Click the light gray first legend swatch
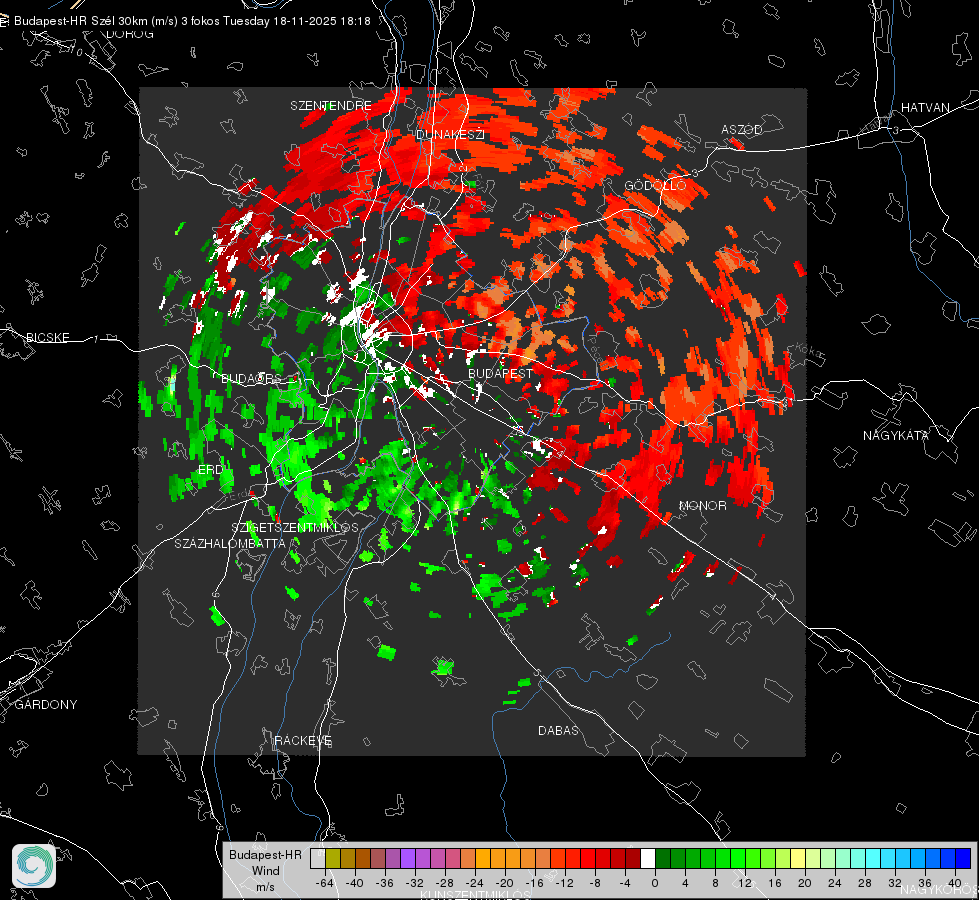The height and width of the screenshot is (900, 979). coord(318,858)
